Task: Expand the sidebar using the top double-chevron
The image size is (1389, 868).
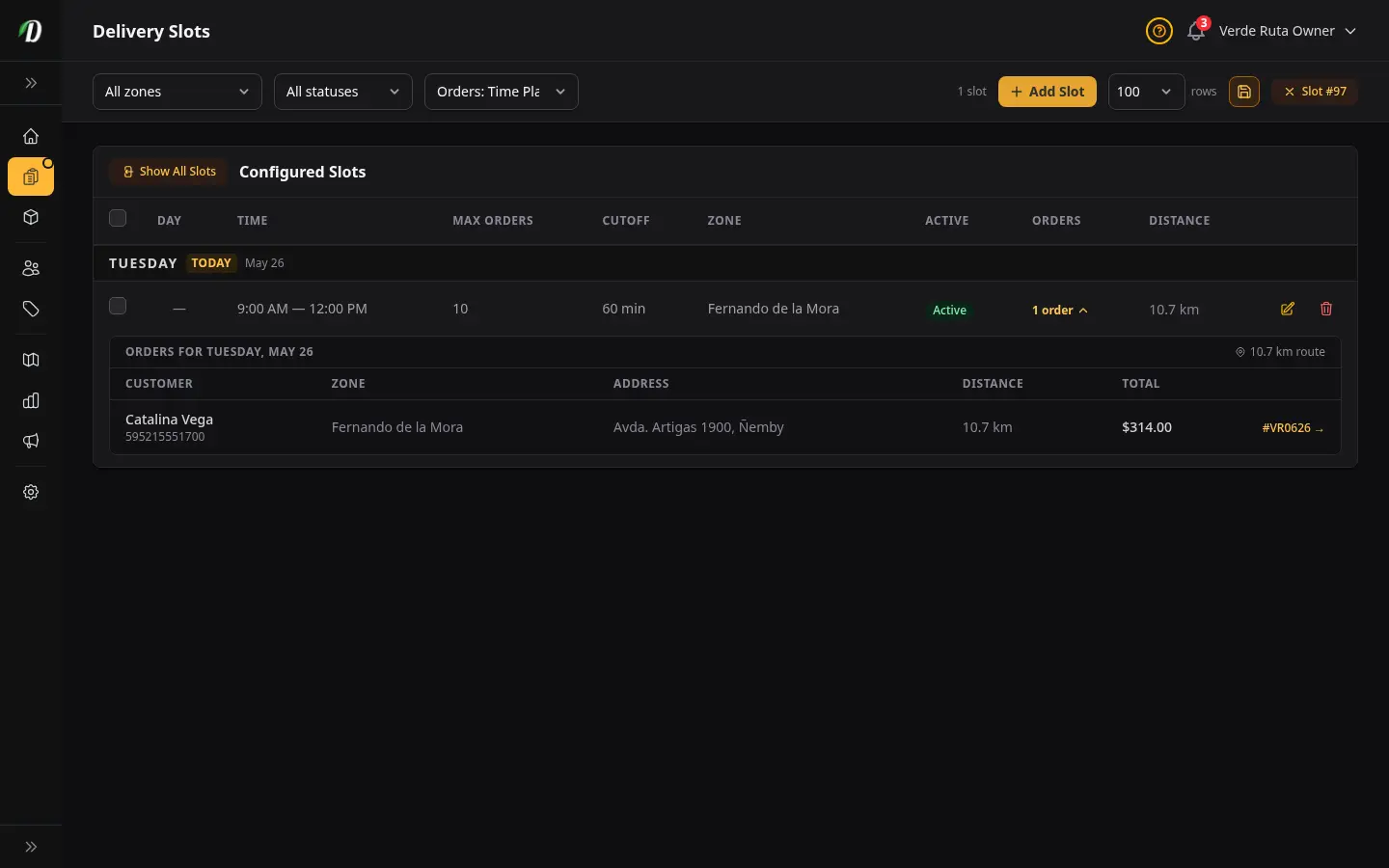Action: click(31, 83)
